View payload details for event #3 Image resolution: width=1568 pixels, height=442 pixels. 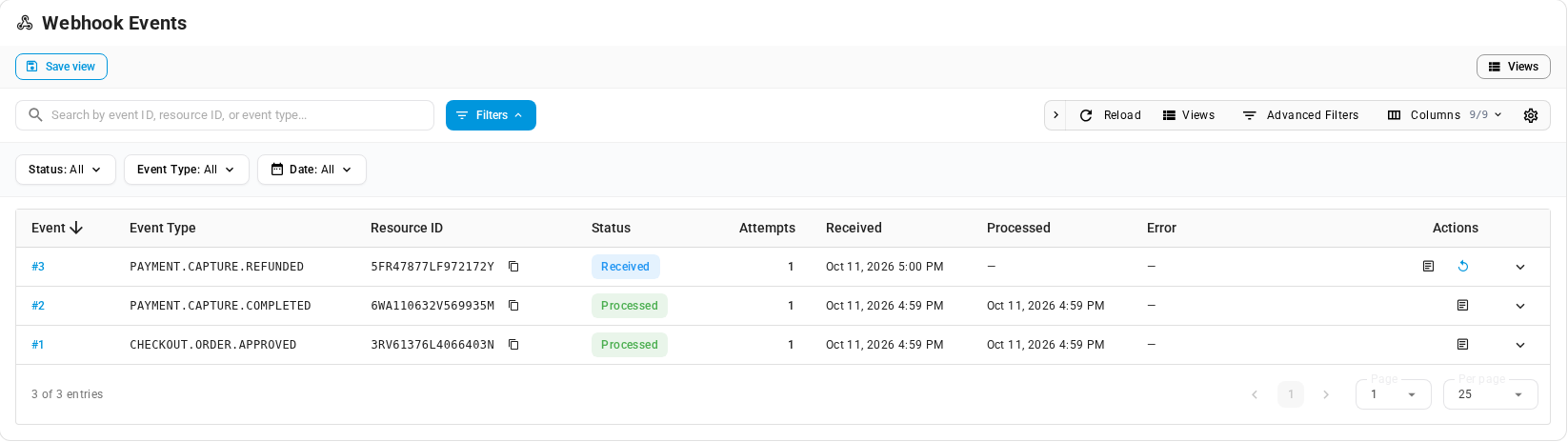pyautogui.click(x=1428, y=267)
